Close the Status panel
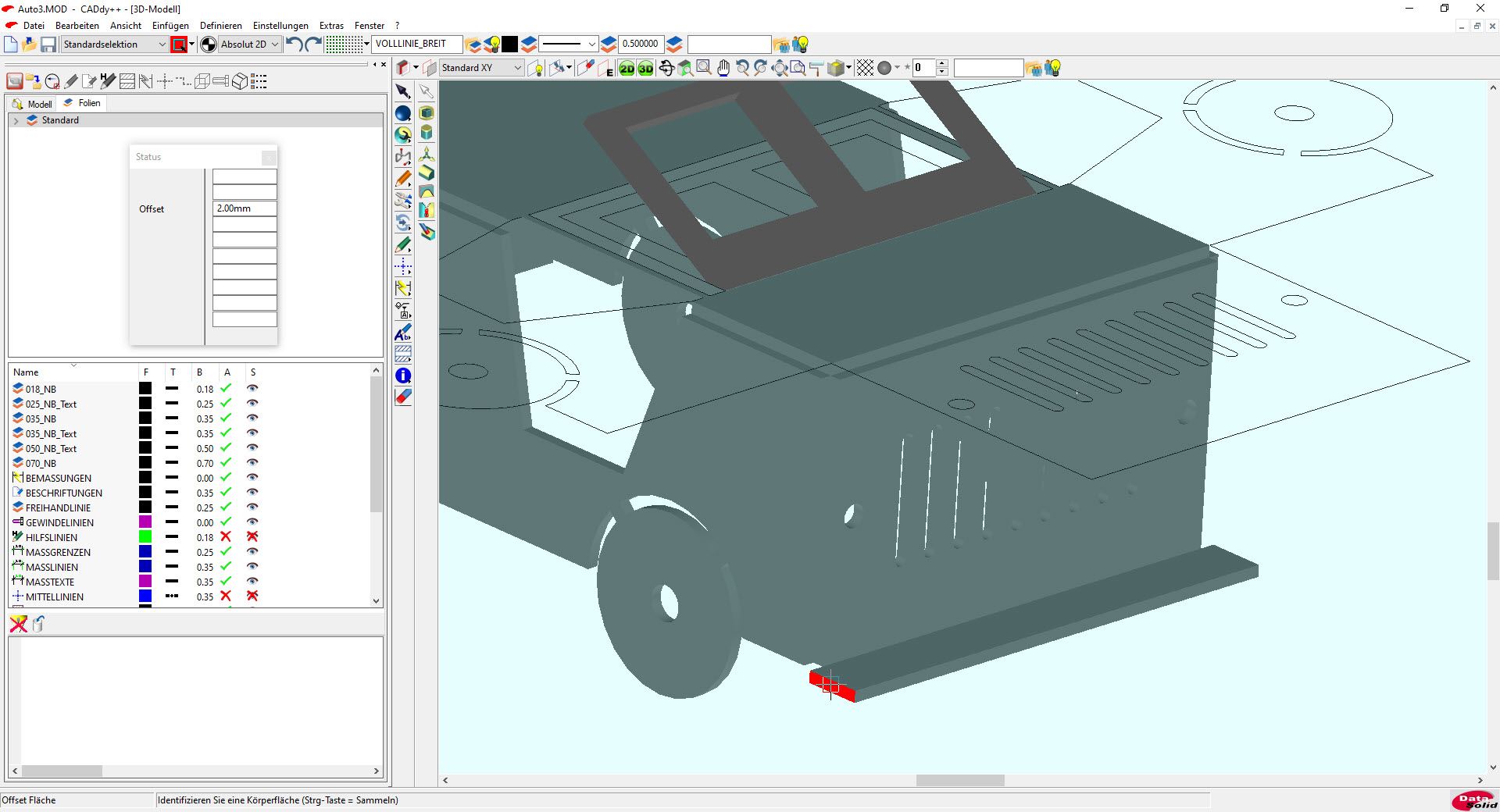The width and height of the screenshot is (1500, 812). (x=269, y=158)
